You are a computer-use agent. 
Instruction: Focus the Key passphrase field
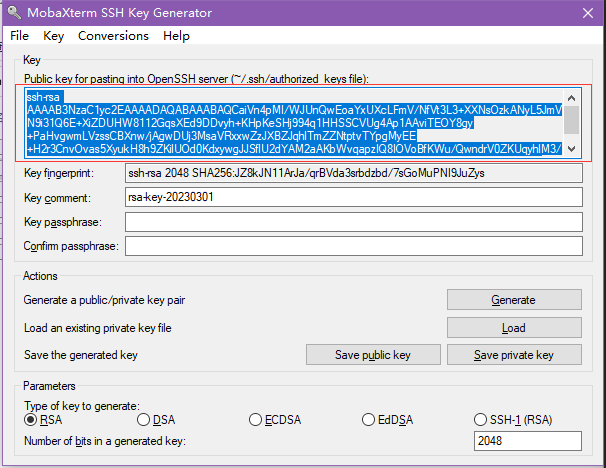pyautogui.click(x=354, y=222)
